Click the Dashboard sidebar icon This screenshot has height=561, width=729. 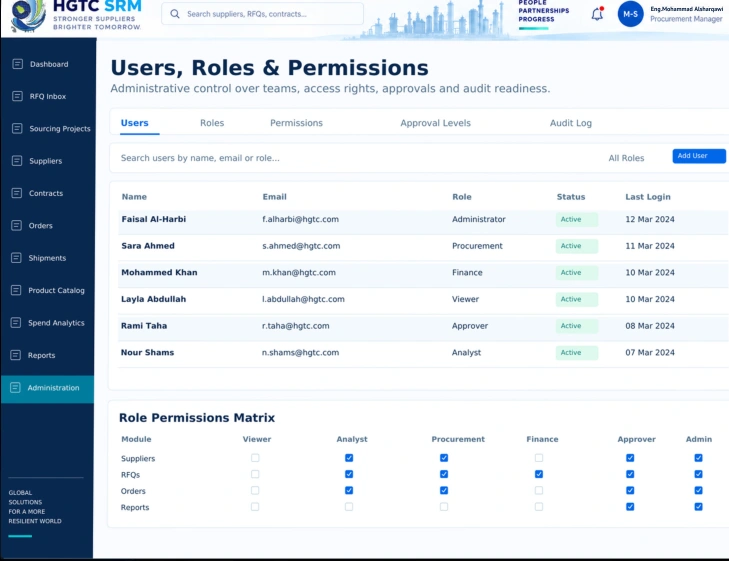[17, 64]
